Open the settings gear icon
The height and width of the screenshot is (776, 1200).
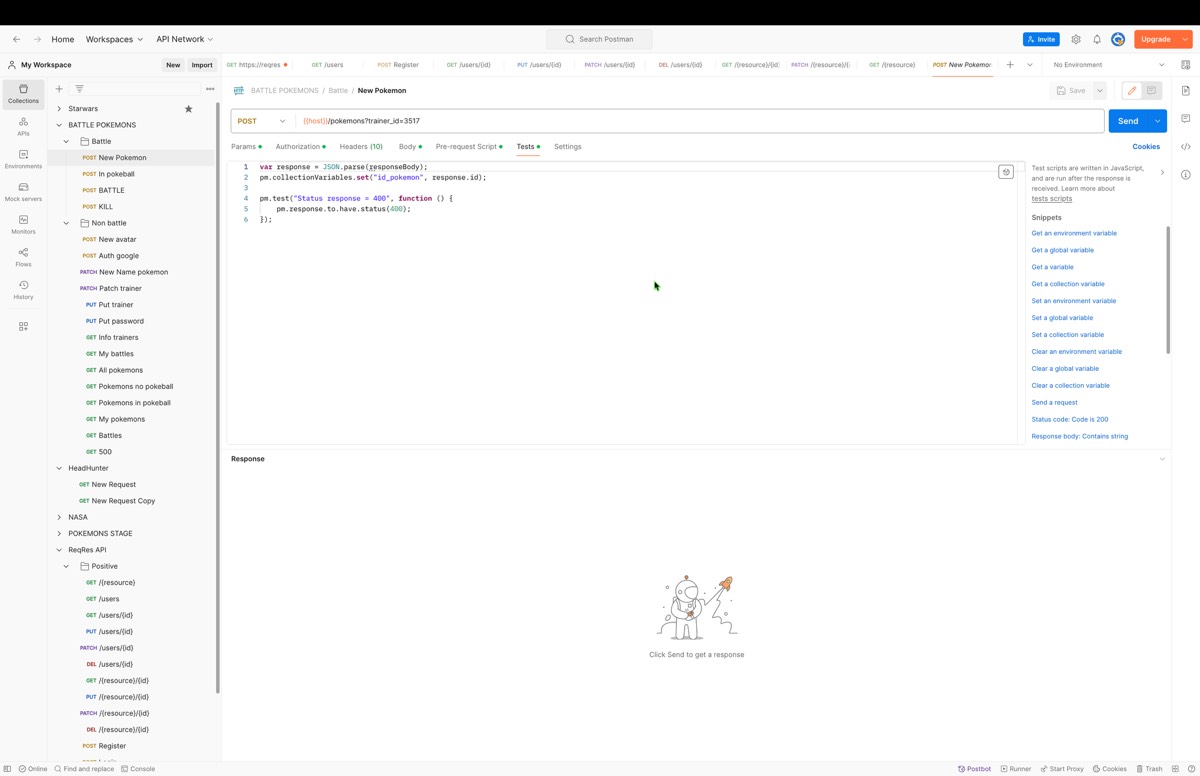[1076, 39]
